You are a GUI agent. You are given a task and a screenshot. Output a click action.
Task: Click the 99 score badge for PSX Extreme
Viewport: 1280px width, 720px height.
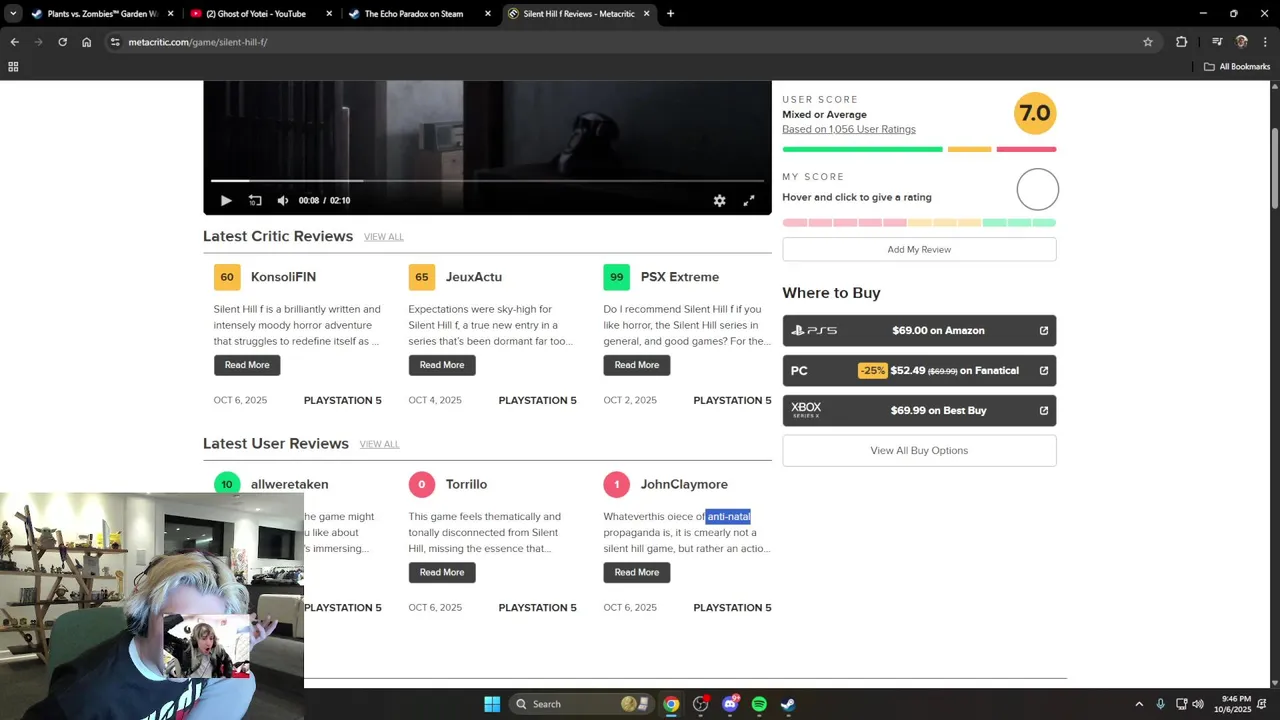[617, 277]
